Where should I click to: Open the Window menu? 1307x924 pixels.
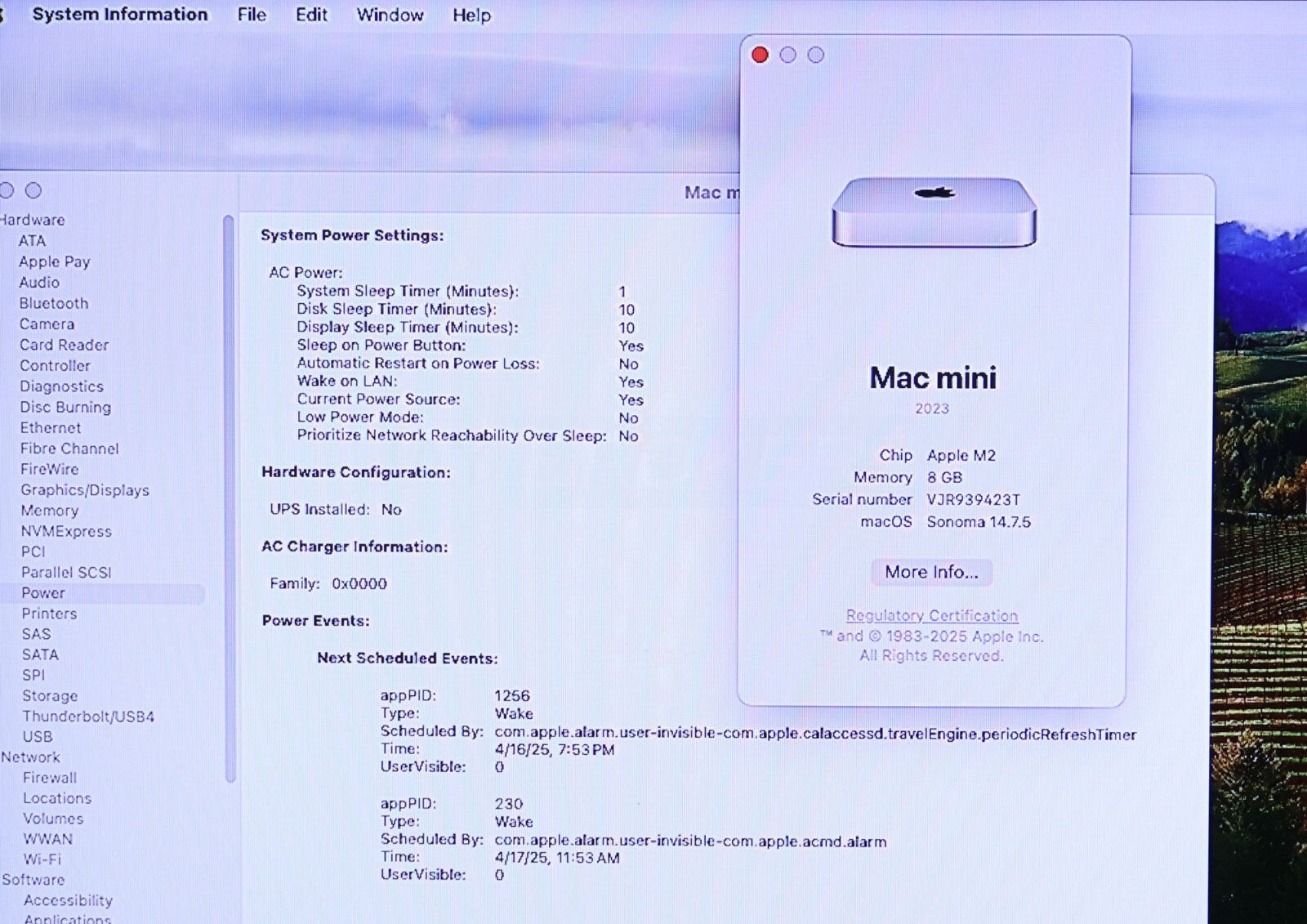coord(390,15)
